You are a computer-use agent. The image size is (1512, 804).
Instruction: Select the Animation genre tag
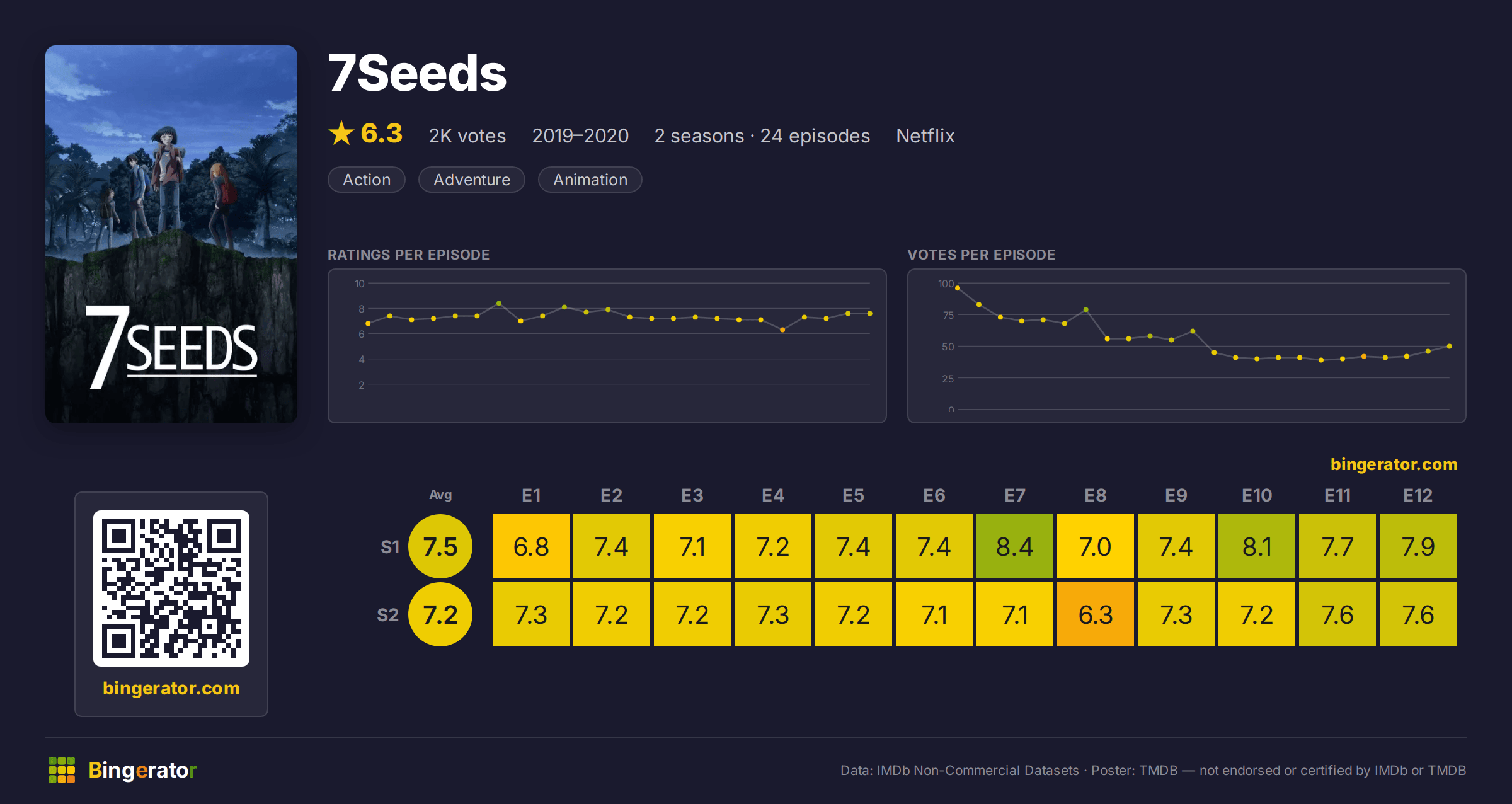590,180
